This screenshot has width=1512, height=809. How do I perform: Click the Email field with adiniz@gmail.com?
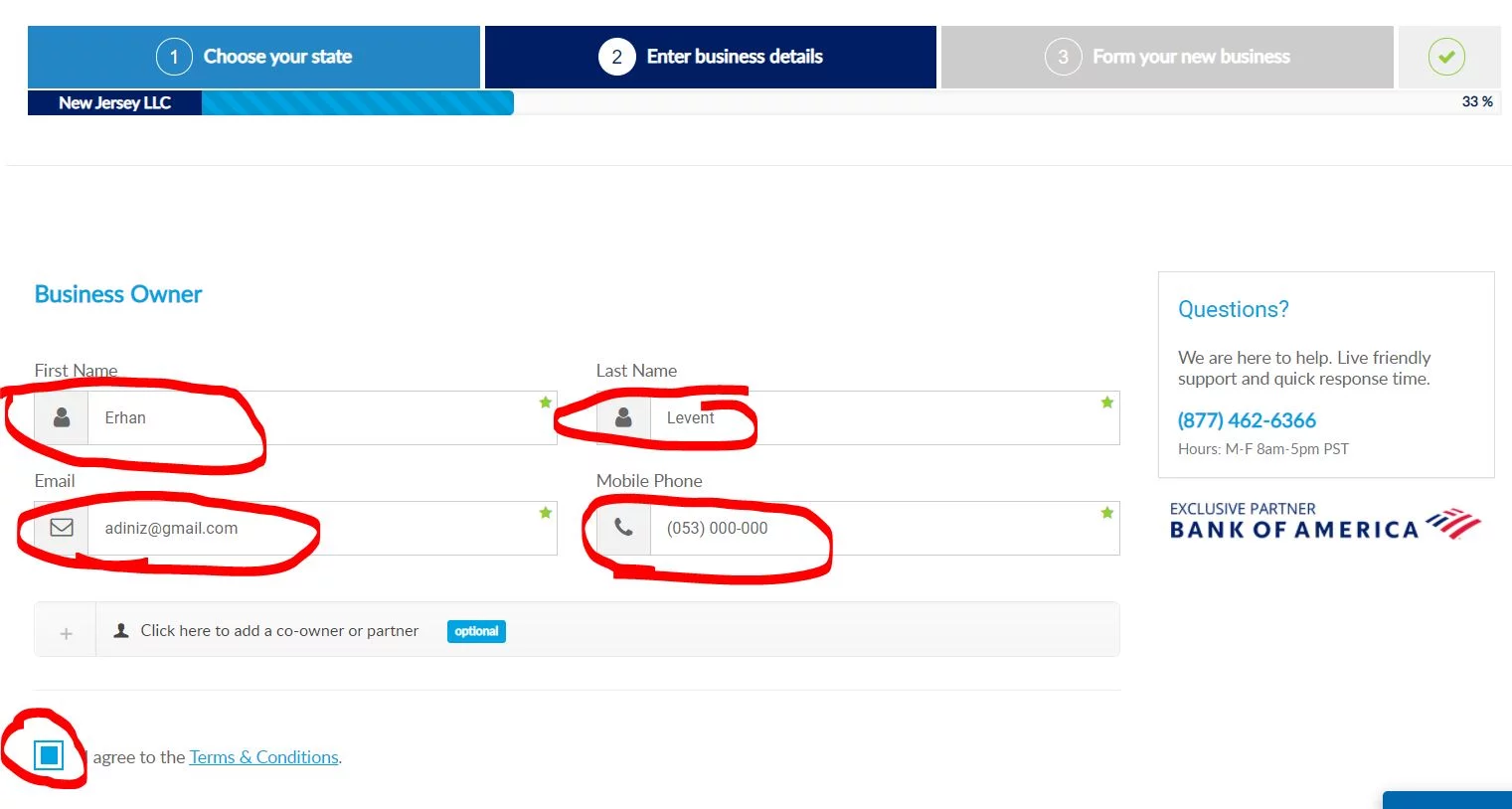pyautogui.click(x=318, y=529)
